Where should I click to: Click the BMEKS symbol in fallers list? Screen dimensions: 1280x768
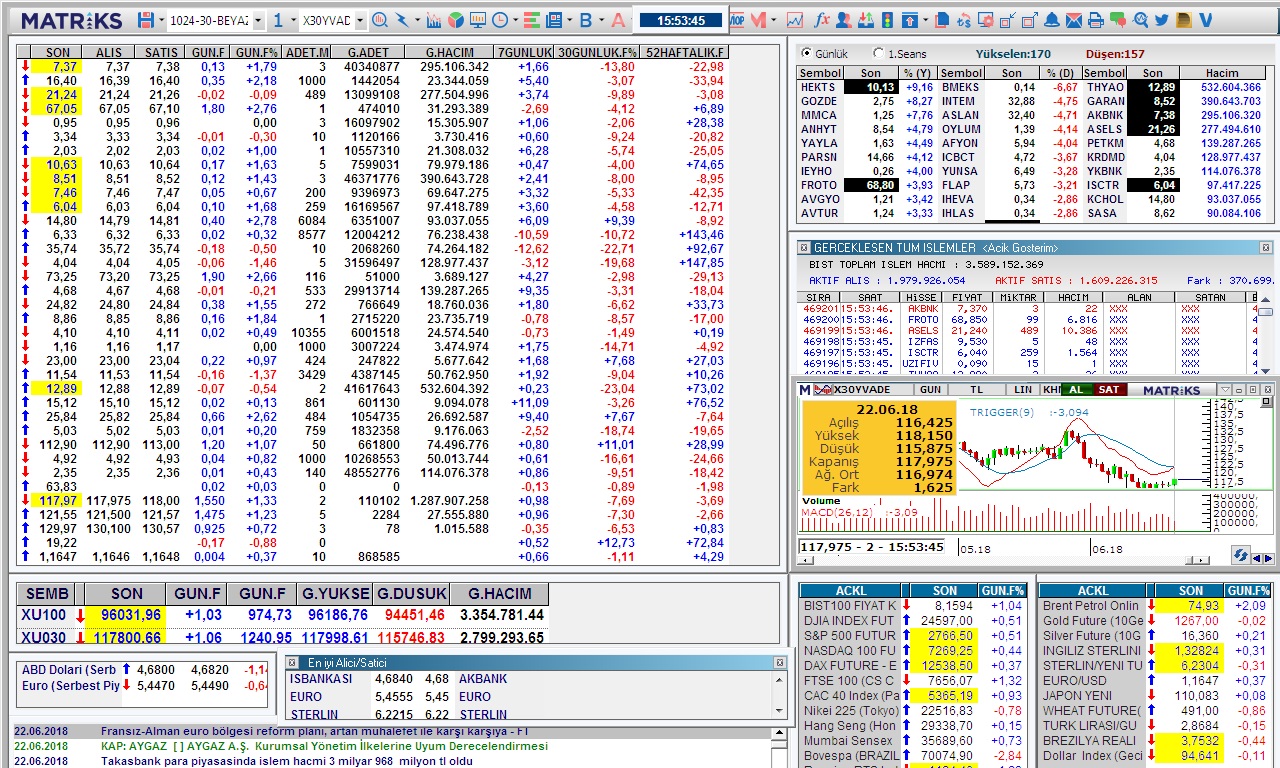click(x=960, y=87)
